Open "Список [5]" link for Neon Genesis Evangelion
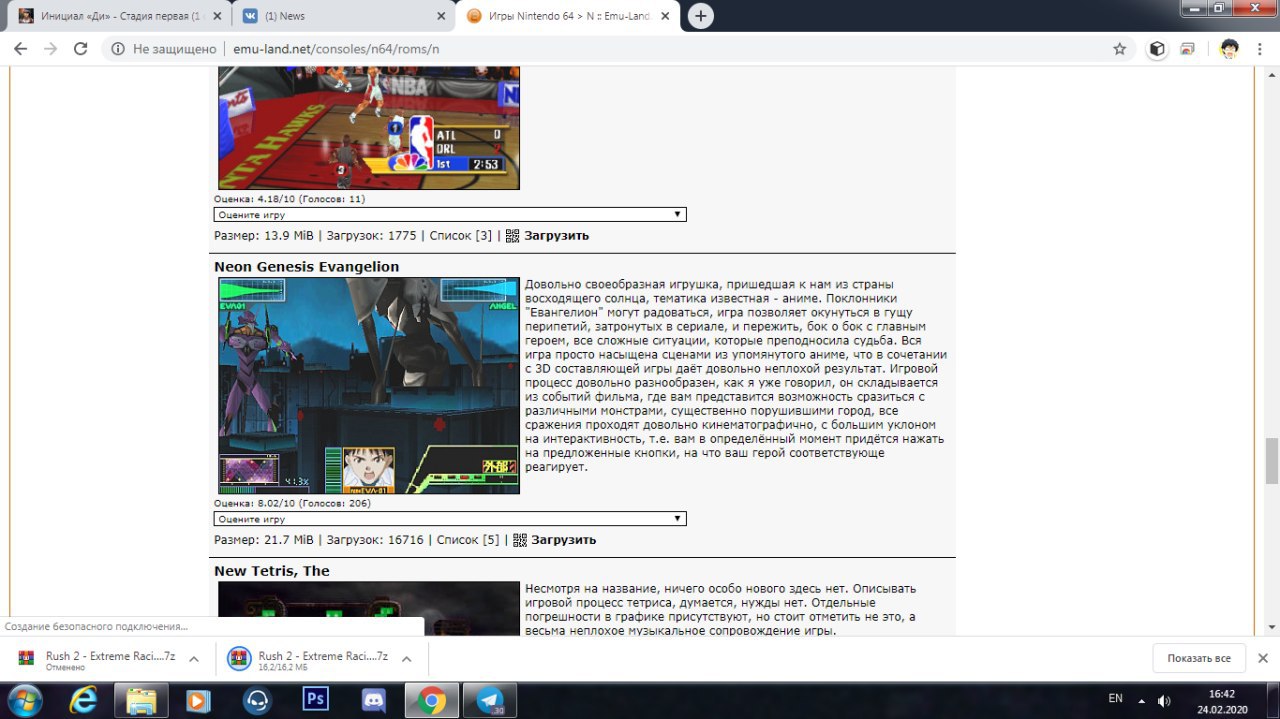 click(468, 540)
